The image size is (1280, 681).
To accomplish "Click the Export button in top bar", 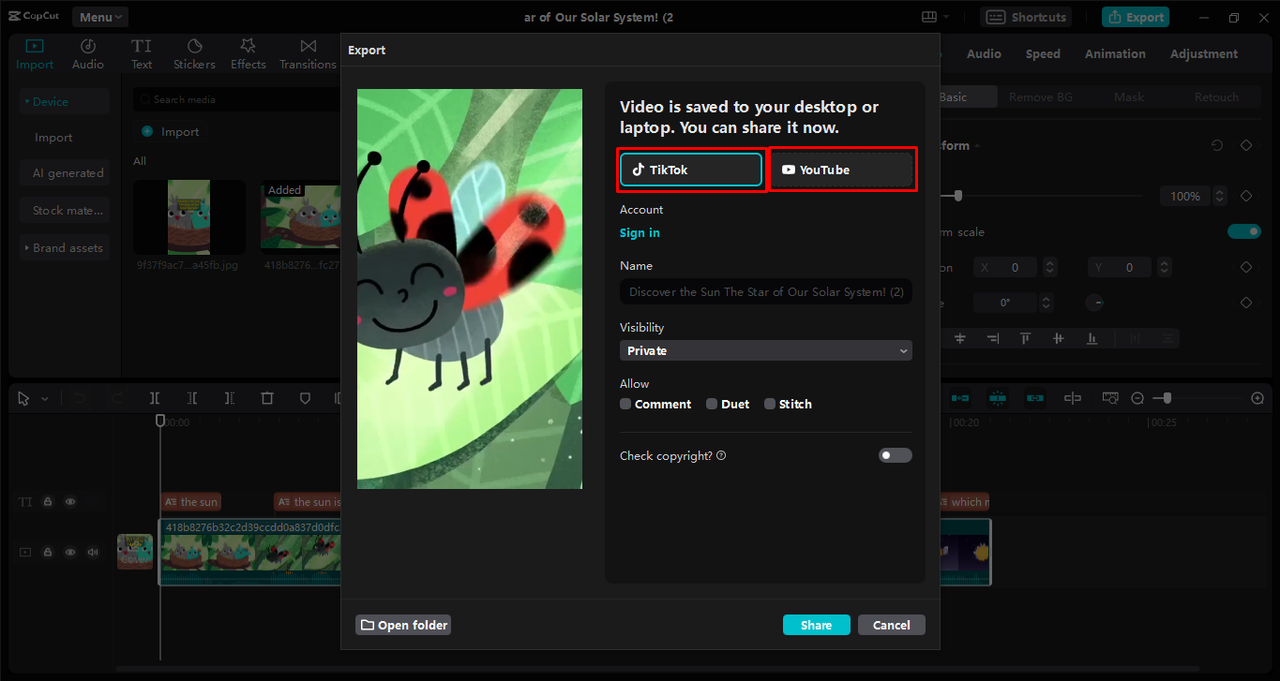I will tap(1135, 17).
